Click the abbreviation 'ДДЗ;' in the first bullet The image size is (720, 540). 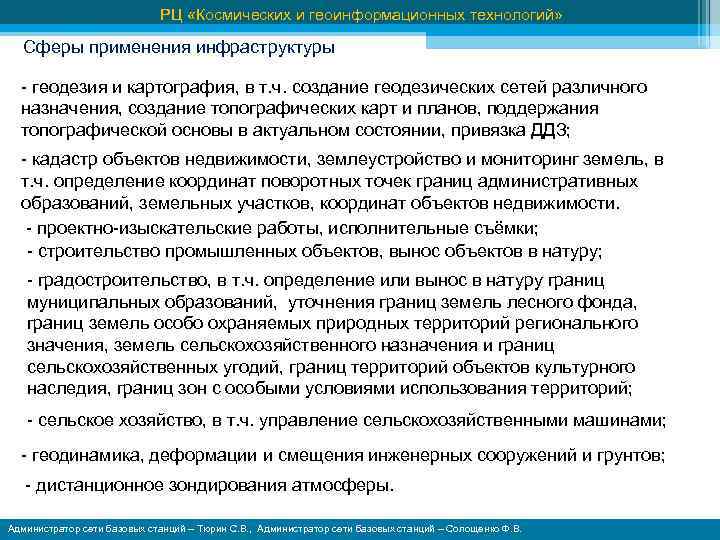click(x=551, y=131)
